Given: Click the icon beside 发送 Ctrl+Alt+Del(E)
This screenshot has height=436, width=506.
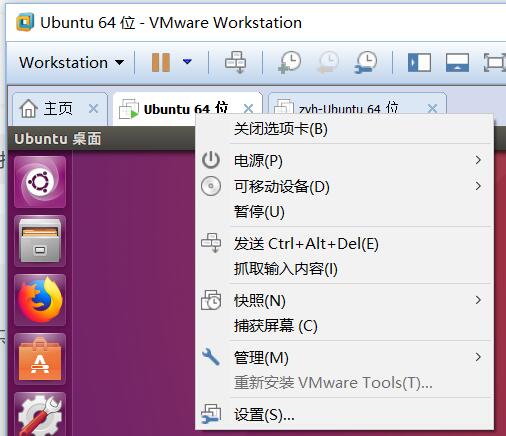Looking at the screenshot, I should (x=211, y=243).
